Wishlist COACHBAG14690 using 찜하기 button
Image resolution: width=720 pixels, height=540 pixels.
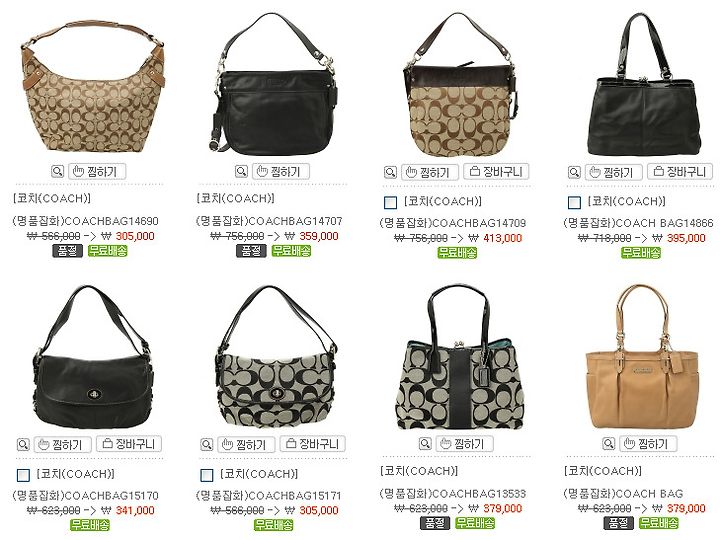pyautogui.click(x=97, y=172)
